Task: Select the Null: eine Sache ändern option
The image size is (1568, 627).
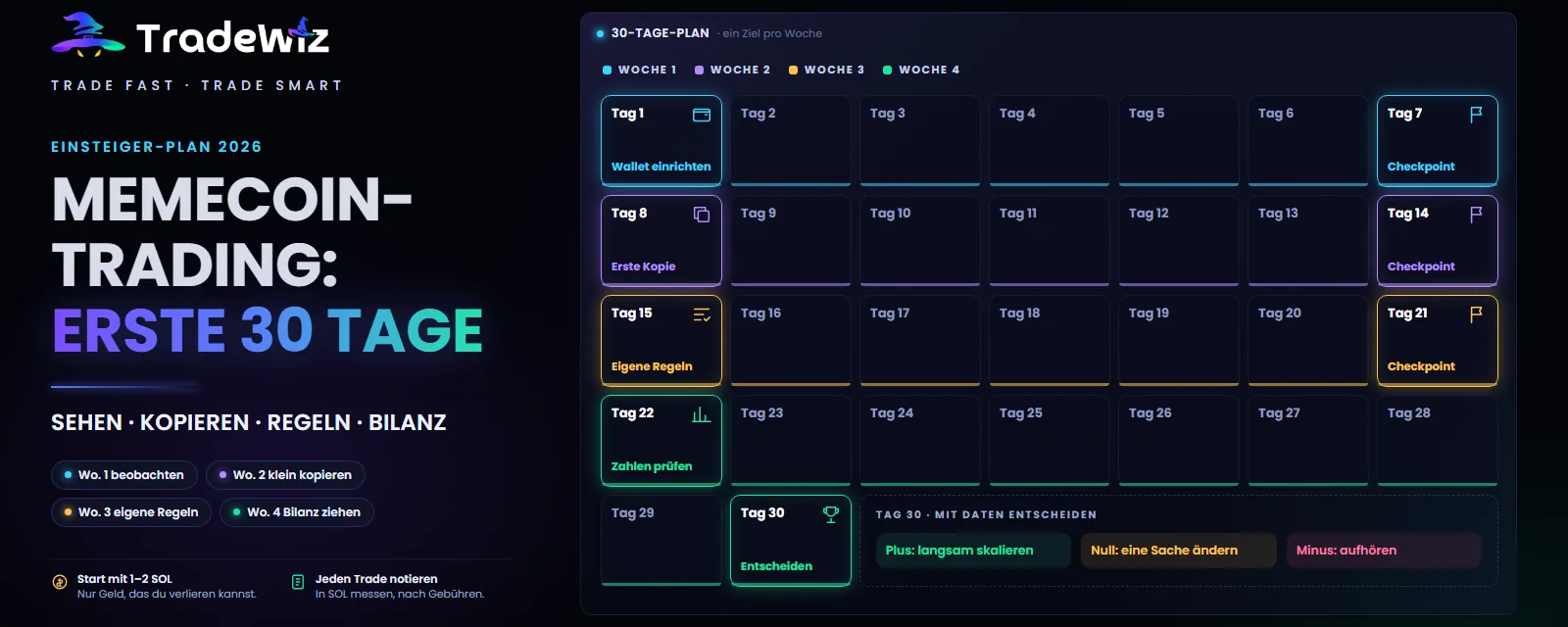Action: click(x=1179, y=551)
